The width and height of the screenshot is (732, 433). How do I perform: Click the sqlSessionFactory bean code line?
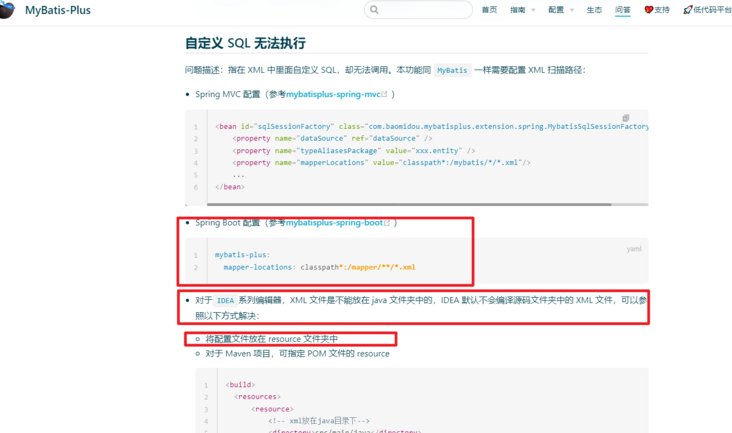coord(431,126)
